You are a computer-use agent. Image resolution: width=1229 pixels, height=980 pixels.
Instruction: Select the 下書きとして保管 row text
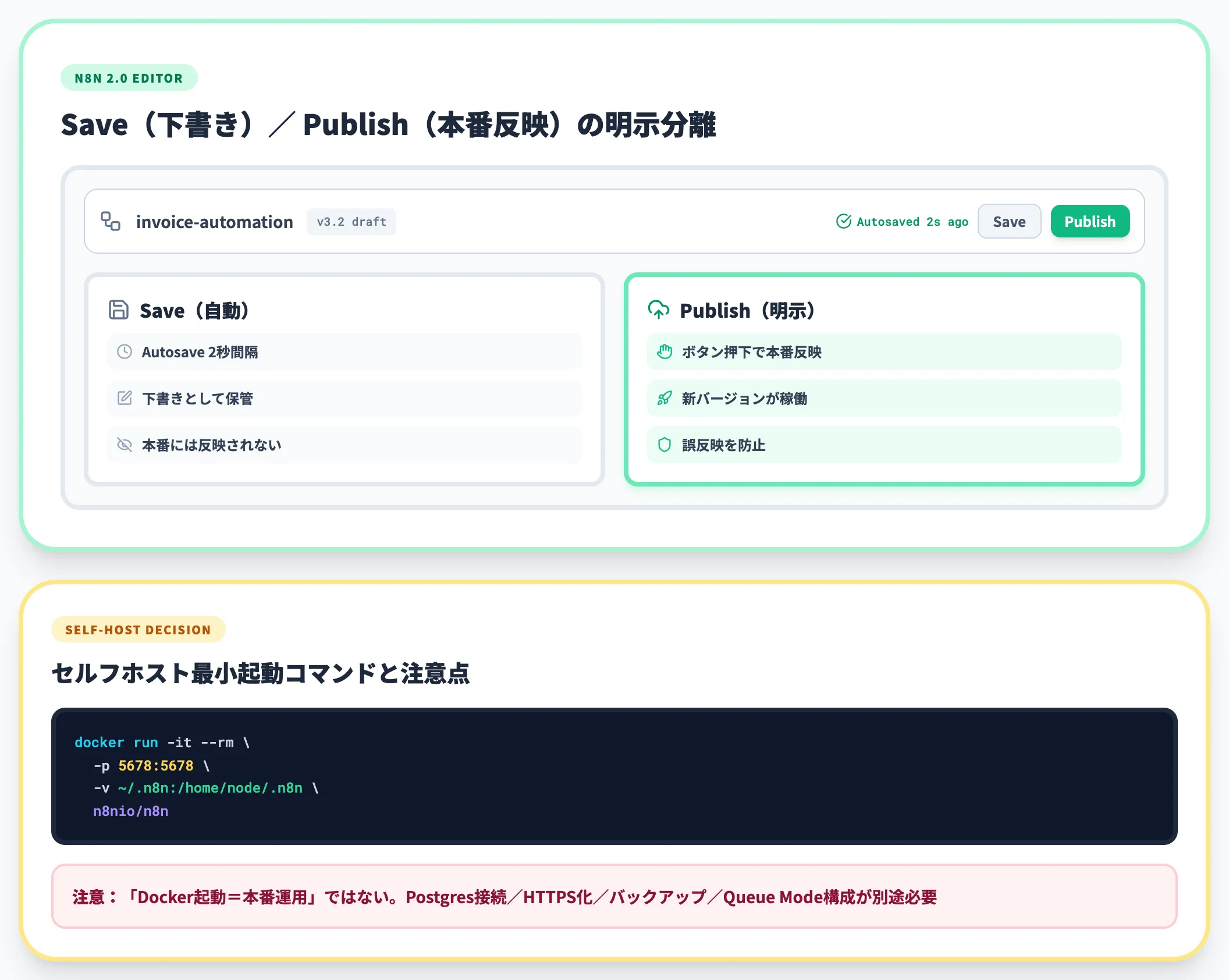(198, 399)
